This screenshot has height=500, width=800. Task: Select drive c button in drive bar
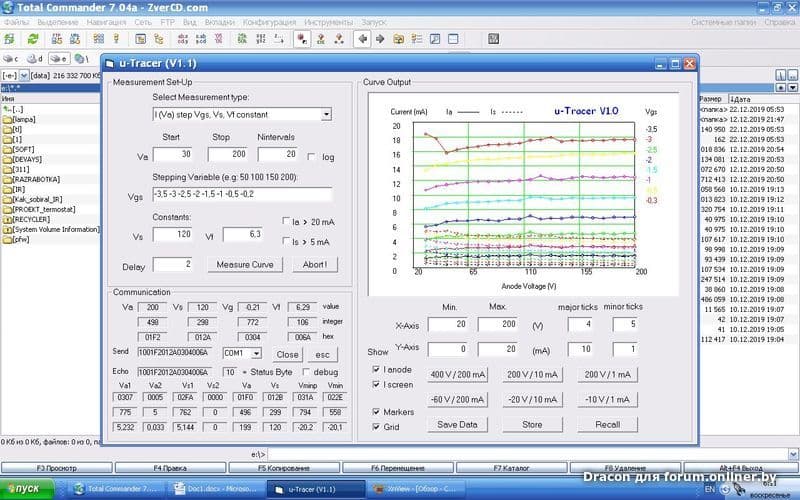tap(11, 58)
